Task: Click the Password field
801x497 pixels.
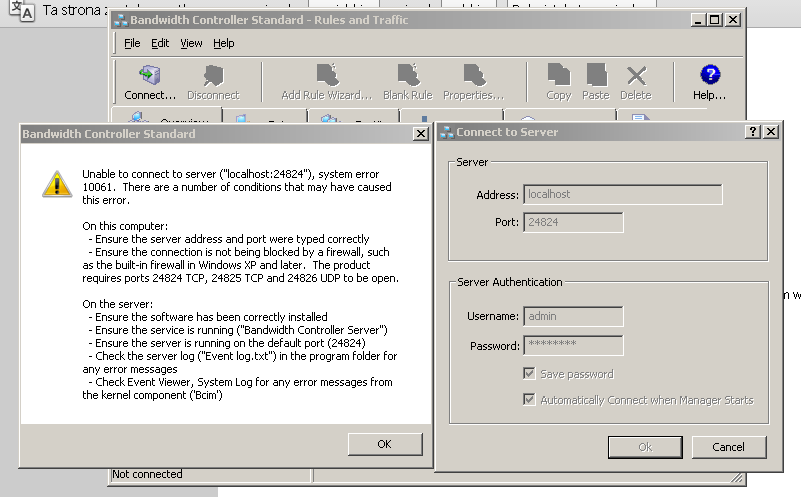Action: click(573, 345)
